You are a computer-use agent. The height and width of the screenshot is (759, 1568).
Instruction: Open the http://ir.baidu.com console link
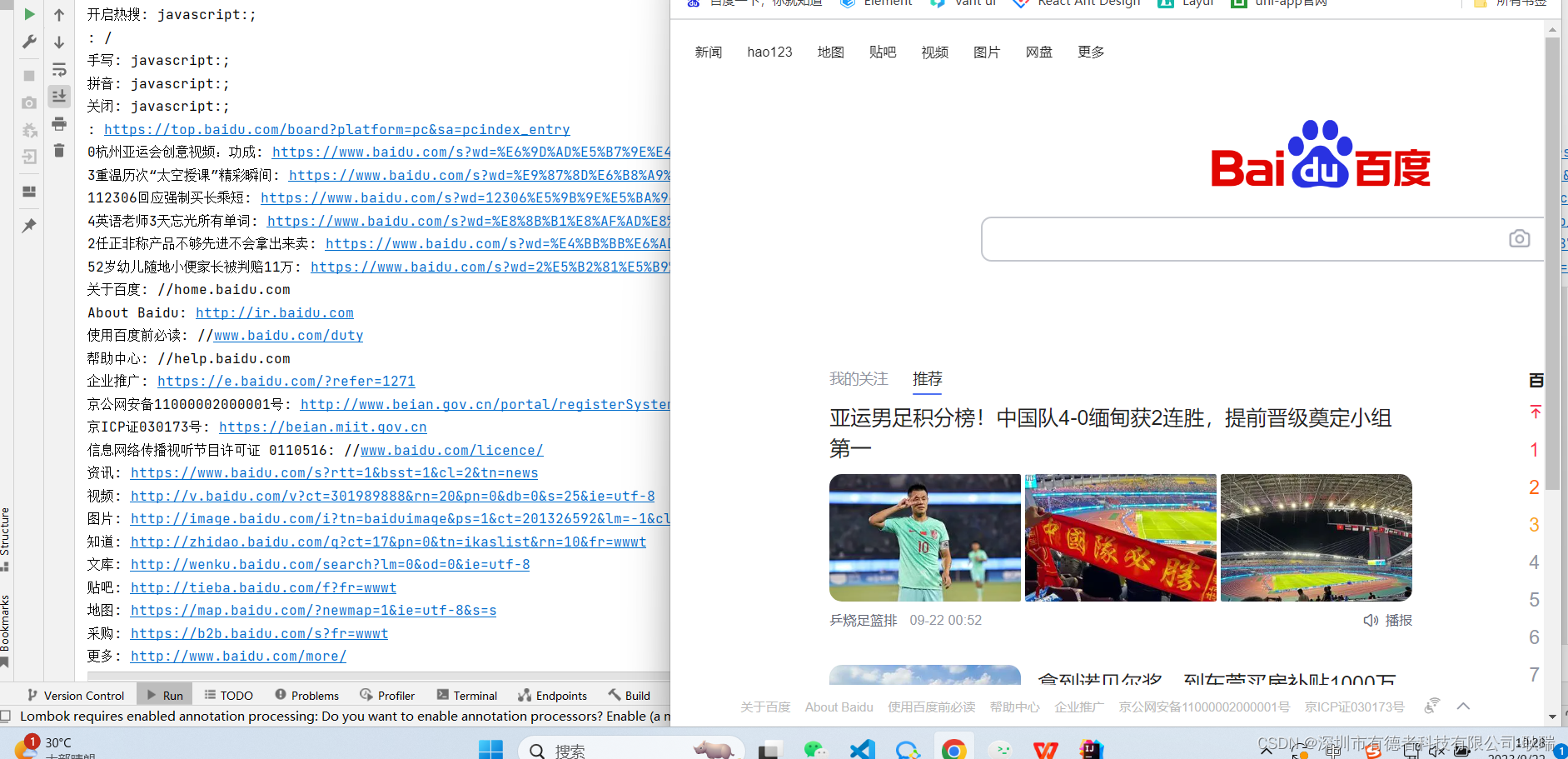pyautogui.click(x=275, y=312)
